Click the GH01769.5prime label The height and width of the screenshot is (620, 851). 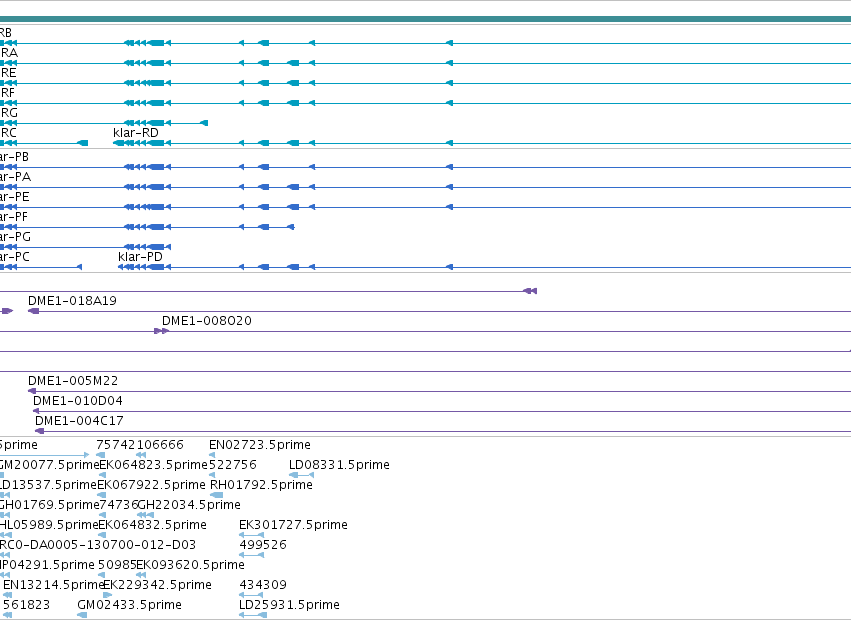point(49,505)
